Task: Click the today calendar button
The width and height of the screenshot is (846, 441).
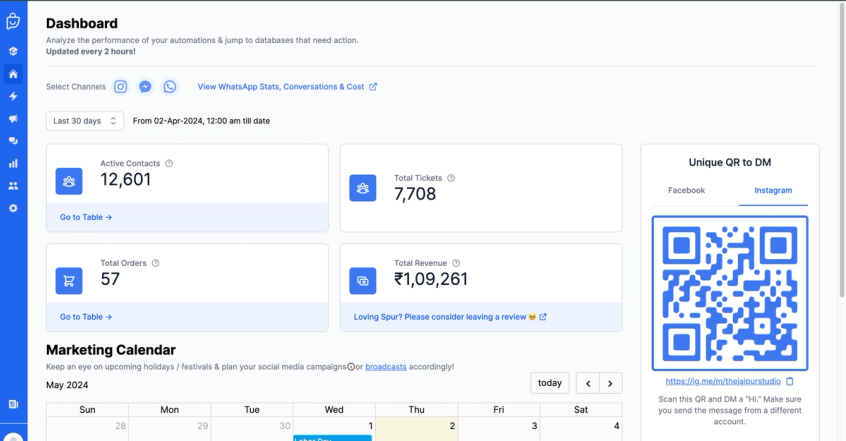Action: tap(550, 383)
